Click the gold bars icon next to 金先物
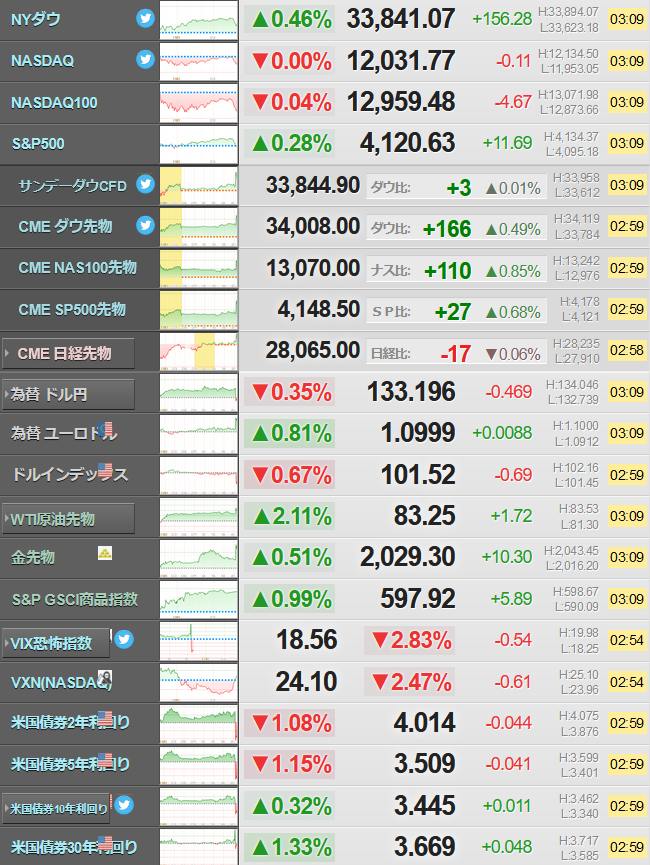 click(x=105, y=553)
